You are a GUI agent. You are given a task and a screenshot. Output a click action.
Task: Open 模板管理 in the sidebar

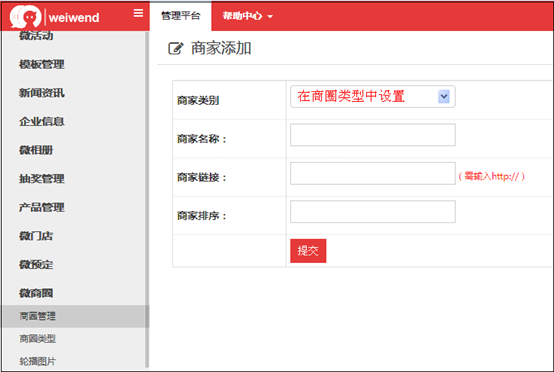42,64
